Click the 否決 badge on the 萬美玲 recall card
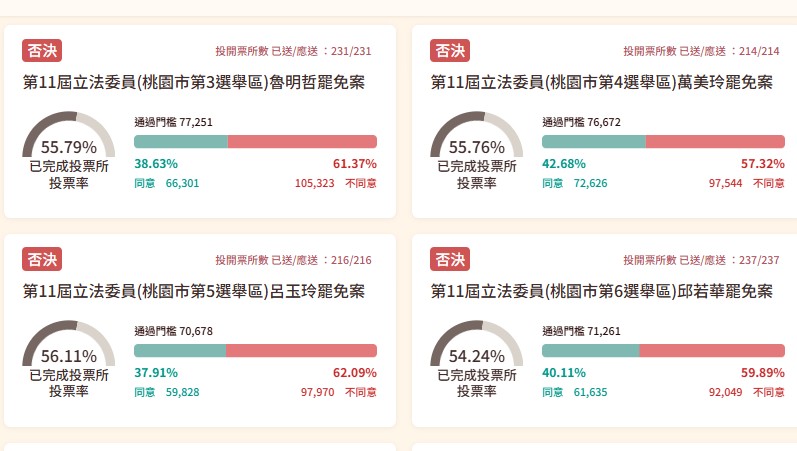This screenshot has height=451, width=797. point(450,51)
